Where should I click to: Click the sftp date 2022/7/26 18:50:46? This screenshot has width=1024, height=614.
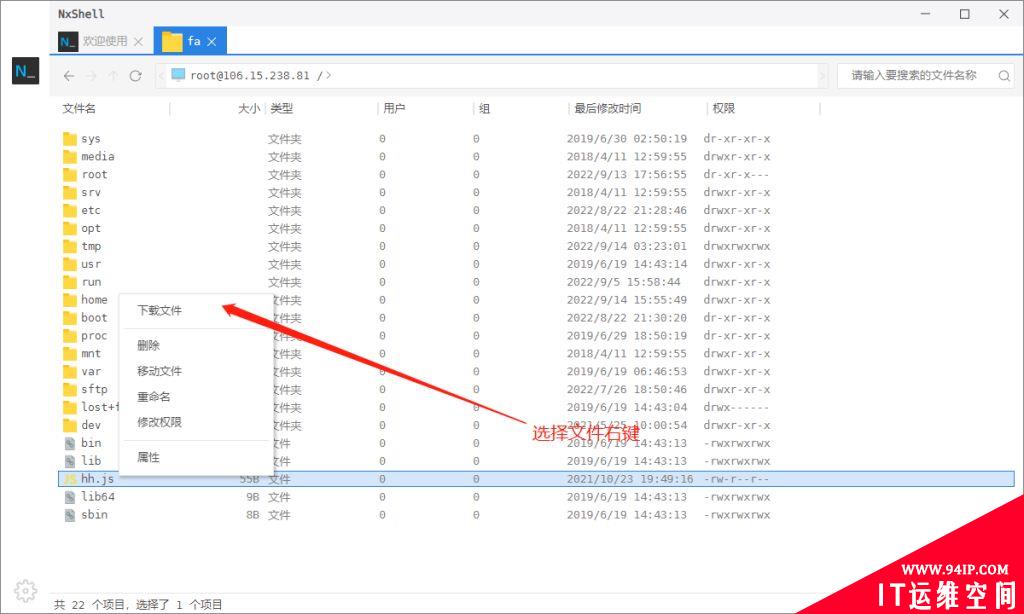click(627, 389)
